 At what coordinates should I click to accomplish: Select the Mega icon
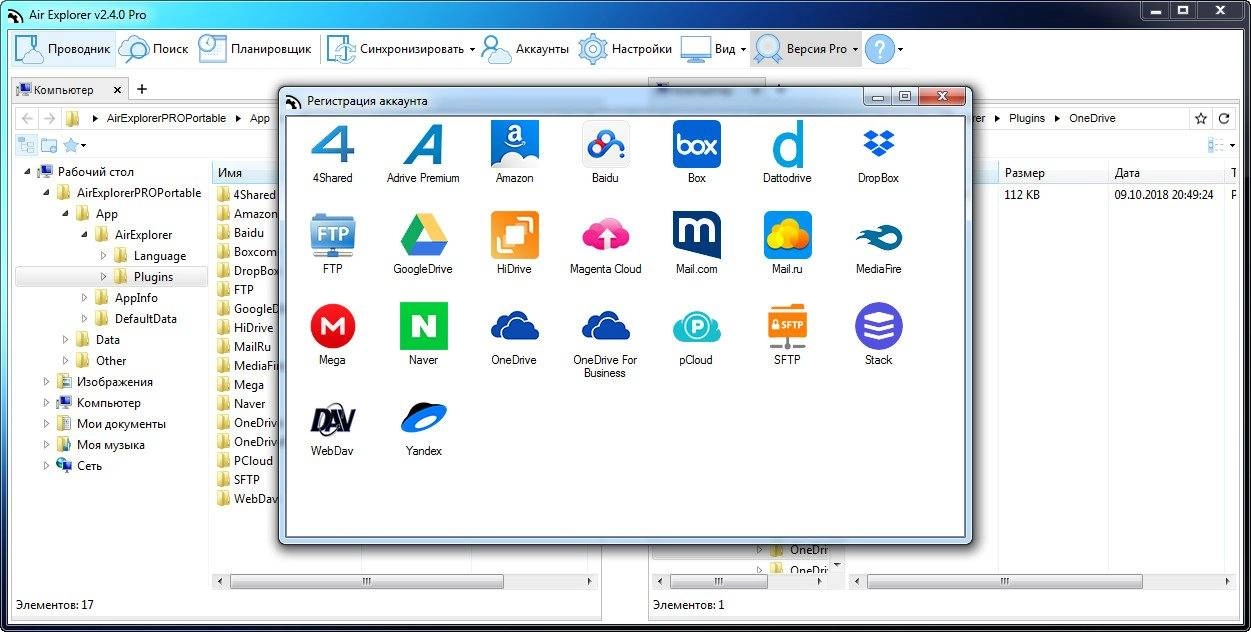pos(332,327)
